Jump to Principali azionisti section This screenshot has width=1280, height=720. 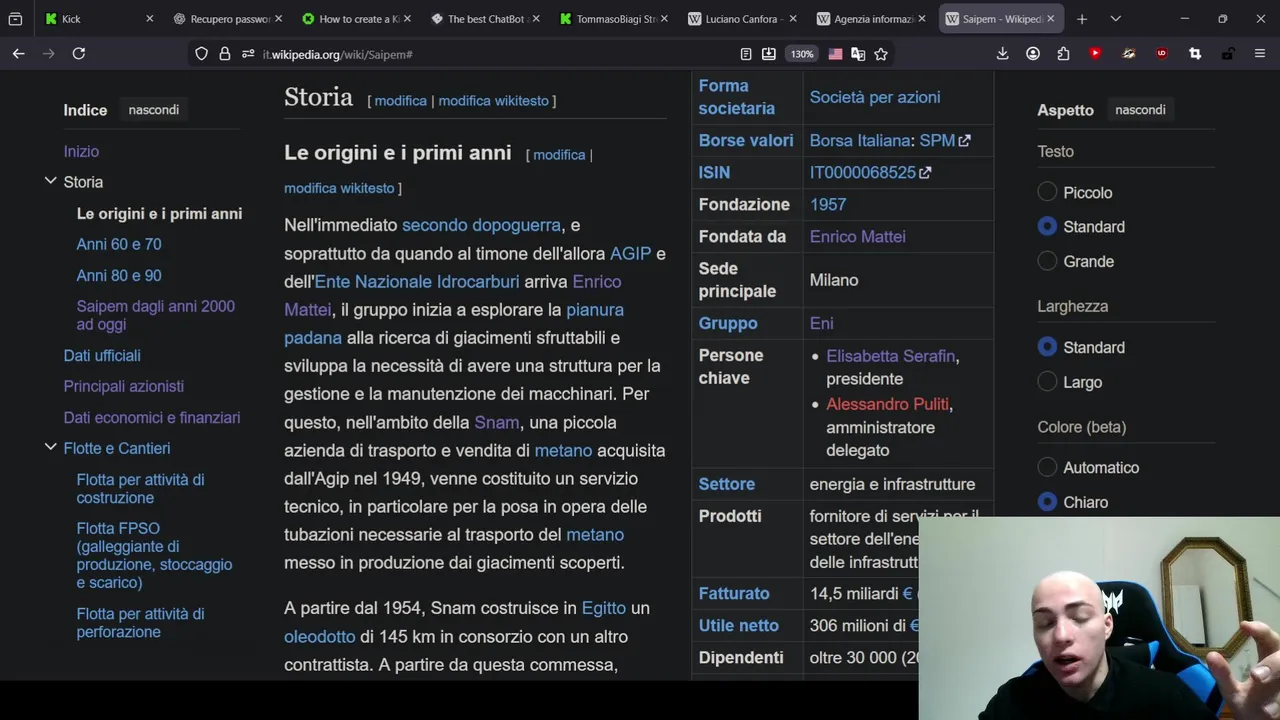click(124, 386)
